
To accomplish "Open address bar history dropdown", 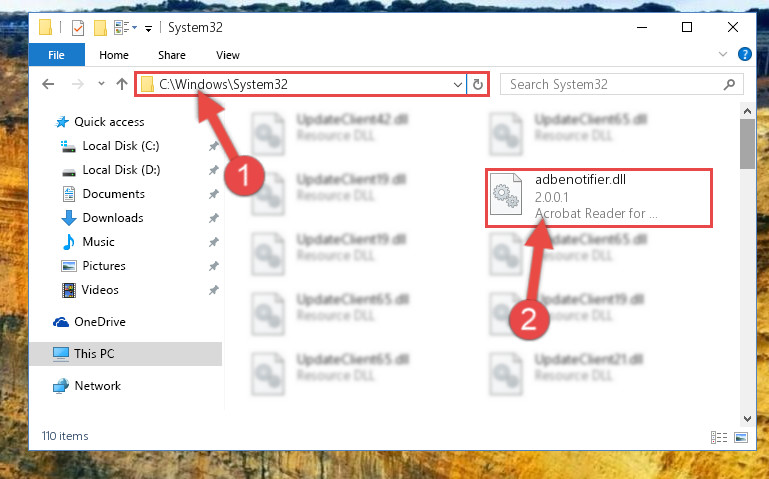I will pyautogui.click(x=458, y=84).
